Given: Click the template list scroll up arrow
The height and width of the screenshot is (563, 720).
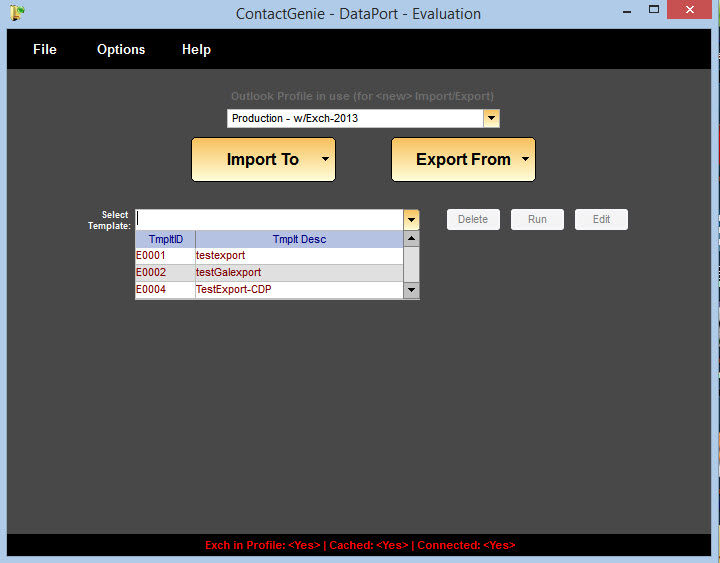Looking at the screenshot, I should (411, 238).
